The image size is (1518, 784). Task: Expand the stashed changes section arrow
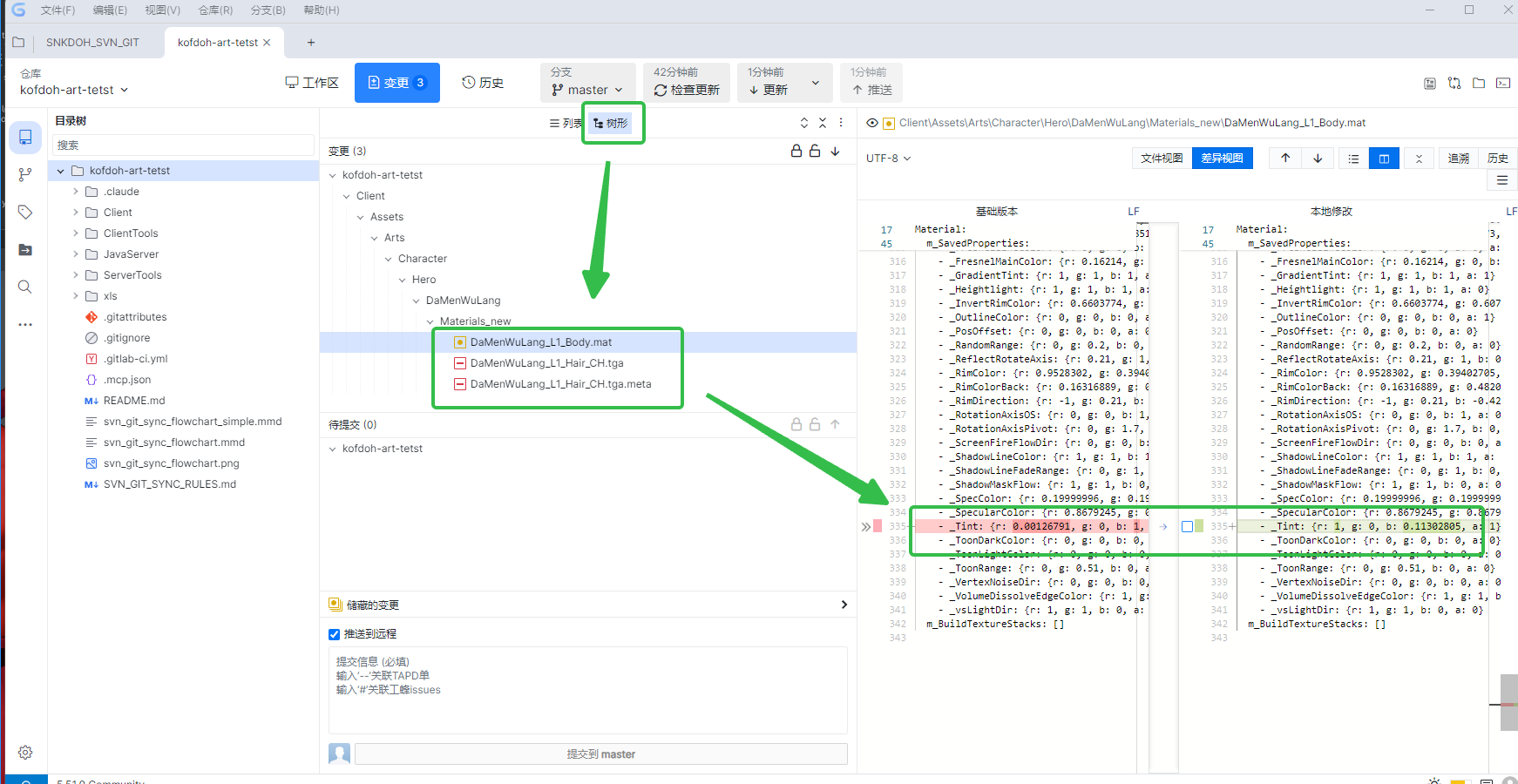(844, 605)
